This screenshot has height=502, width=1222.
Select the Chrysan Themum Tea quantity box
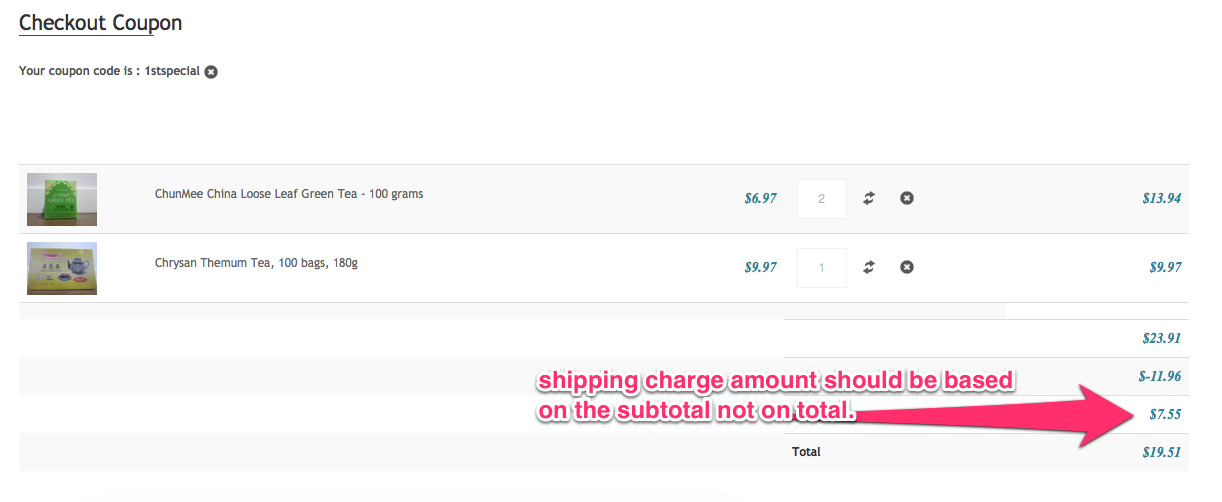821,268
